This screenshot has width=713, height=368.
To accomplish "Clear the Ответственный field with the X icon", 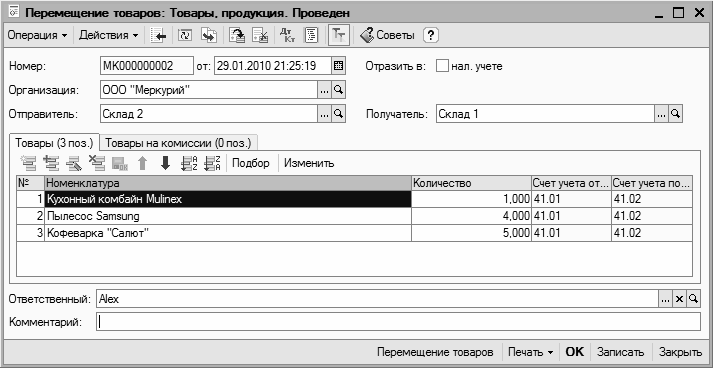I will (679, 299).
